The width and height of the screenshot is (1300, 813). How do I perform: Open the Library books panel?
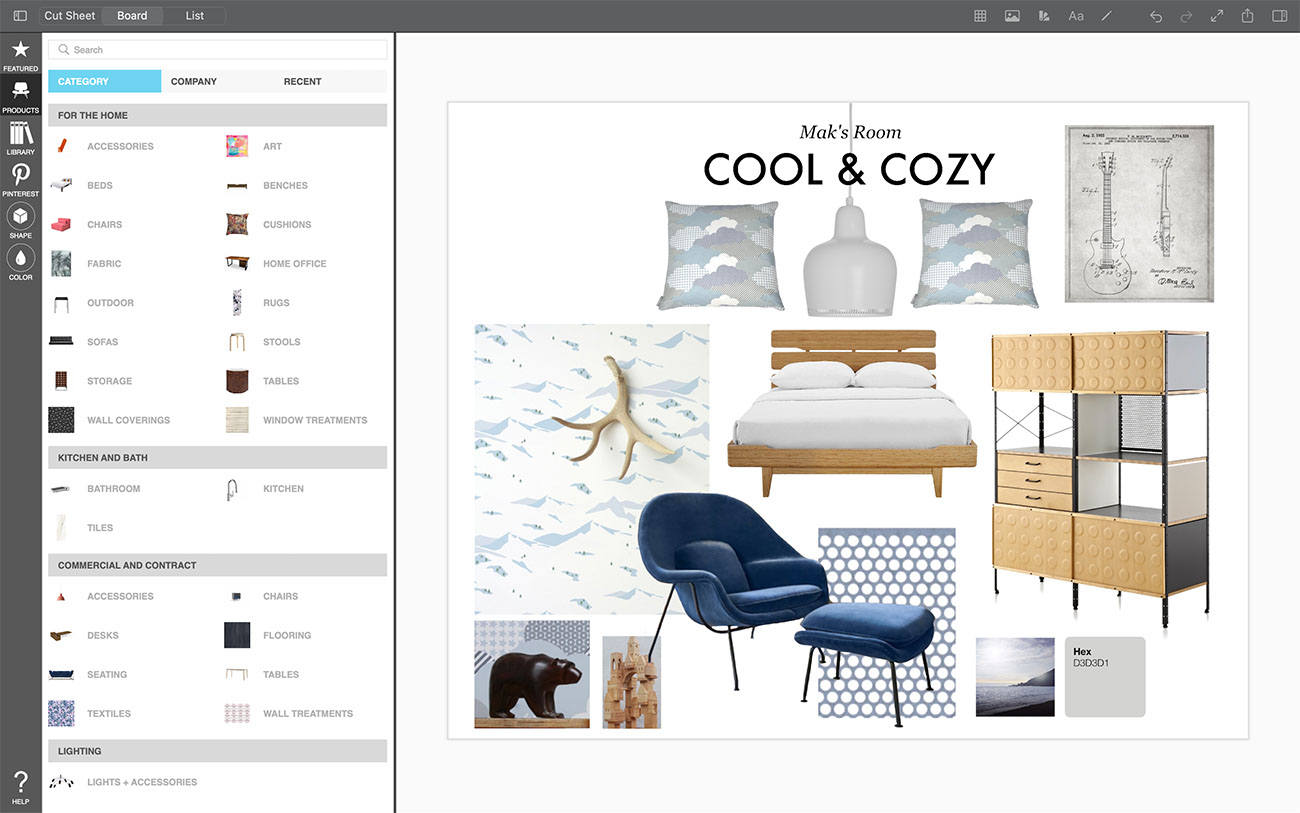pyautogui.click(x=20, y=138)
